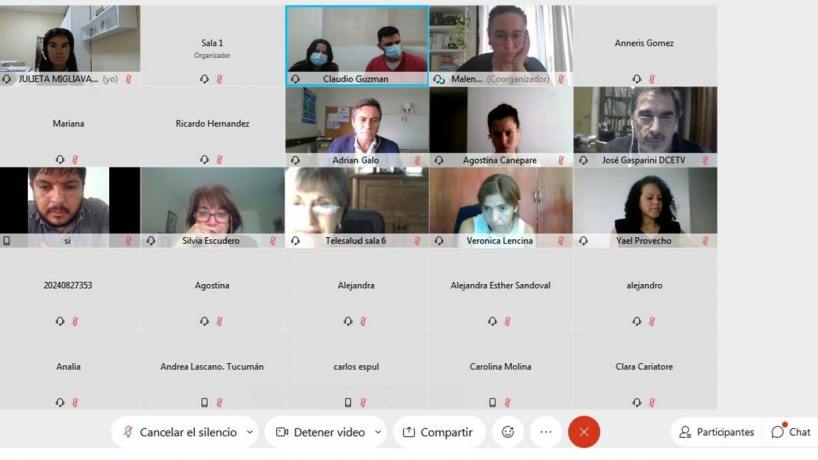Click the red leave meeting button

point(584,432)
